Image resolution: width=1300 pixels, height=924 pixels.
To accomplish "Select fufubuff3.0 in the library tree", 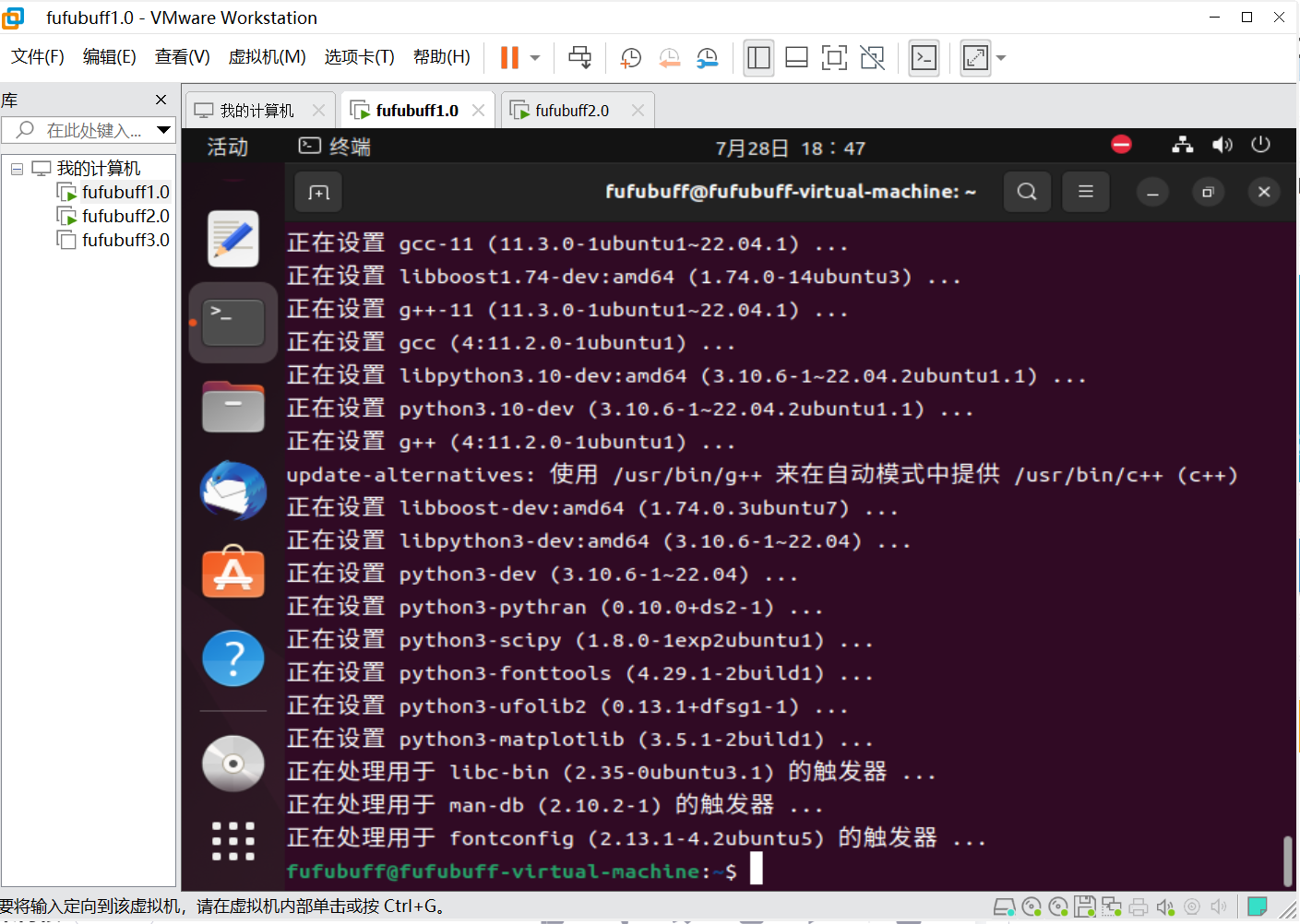I will tap(114, 241).
